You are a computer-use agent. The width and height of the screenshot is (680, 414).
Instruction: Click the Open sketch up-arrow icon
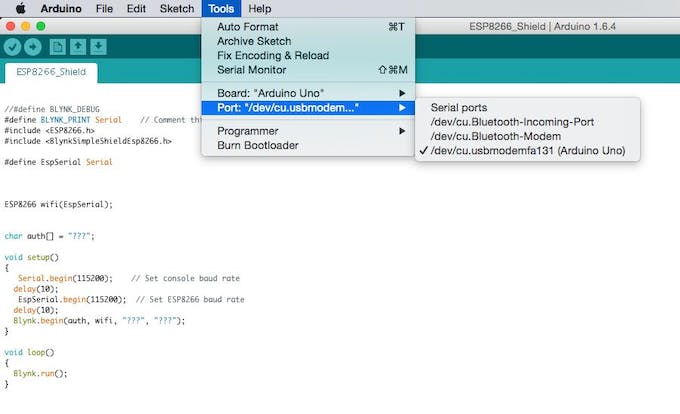78,46
